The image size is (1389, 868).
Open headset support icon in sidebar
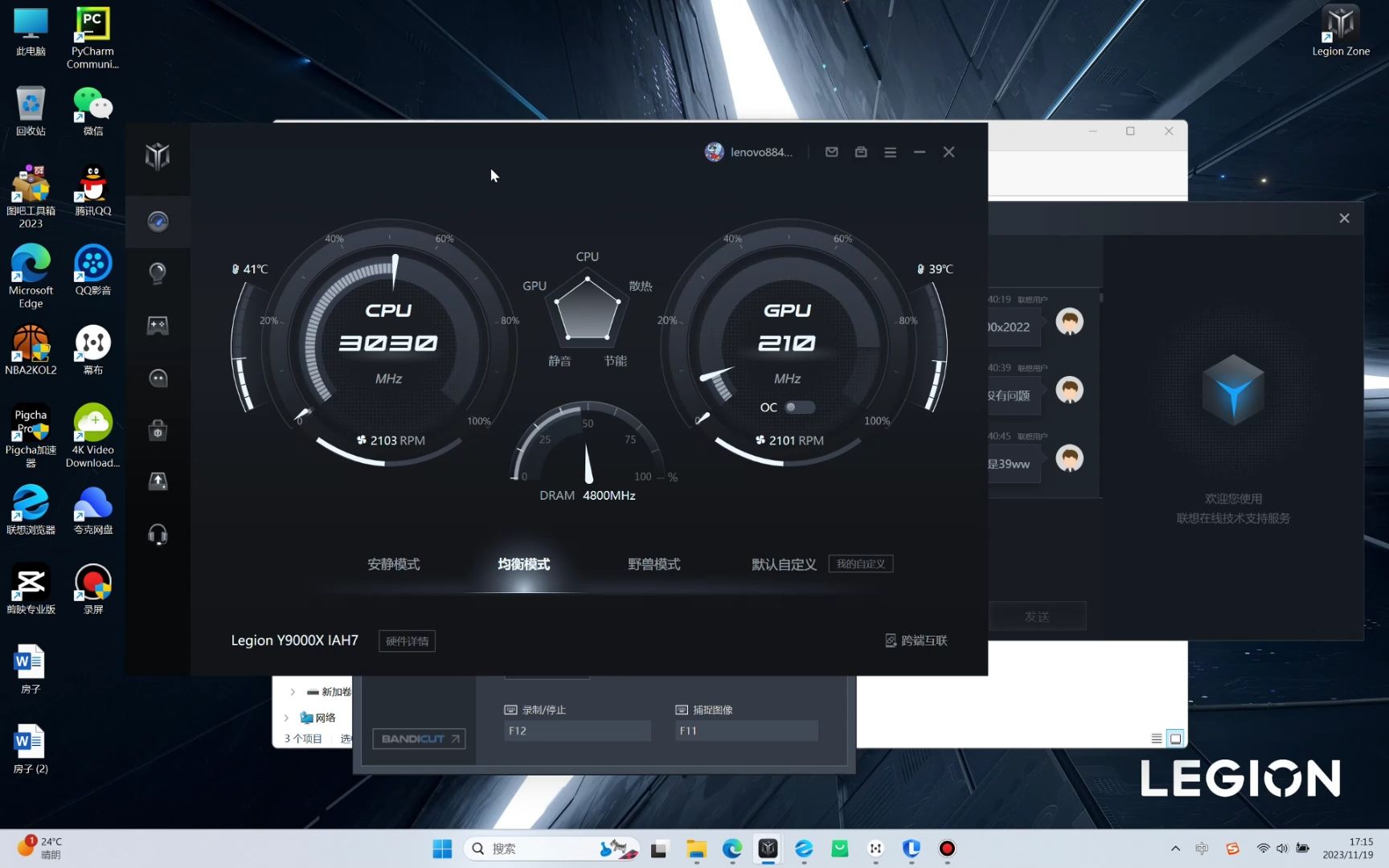[158, 534]
